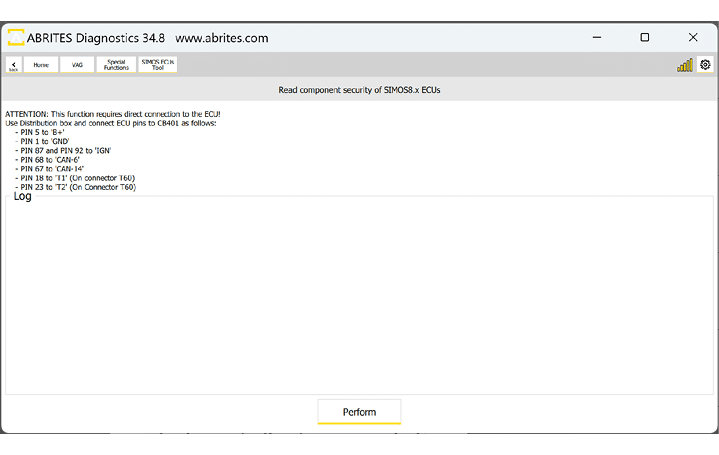Open Special Functions breadcrumb
This screenshot has width=719, height=455.
pyautogui.click(x=116, y=65)
